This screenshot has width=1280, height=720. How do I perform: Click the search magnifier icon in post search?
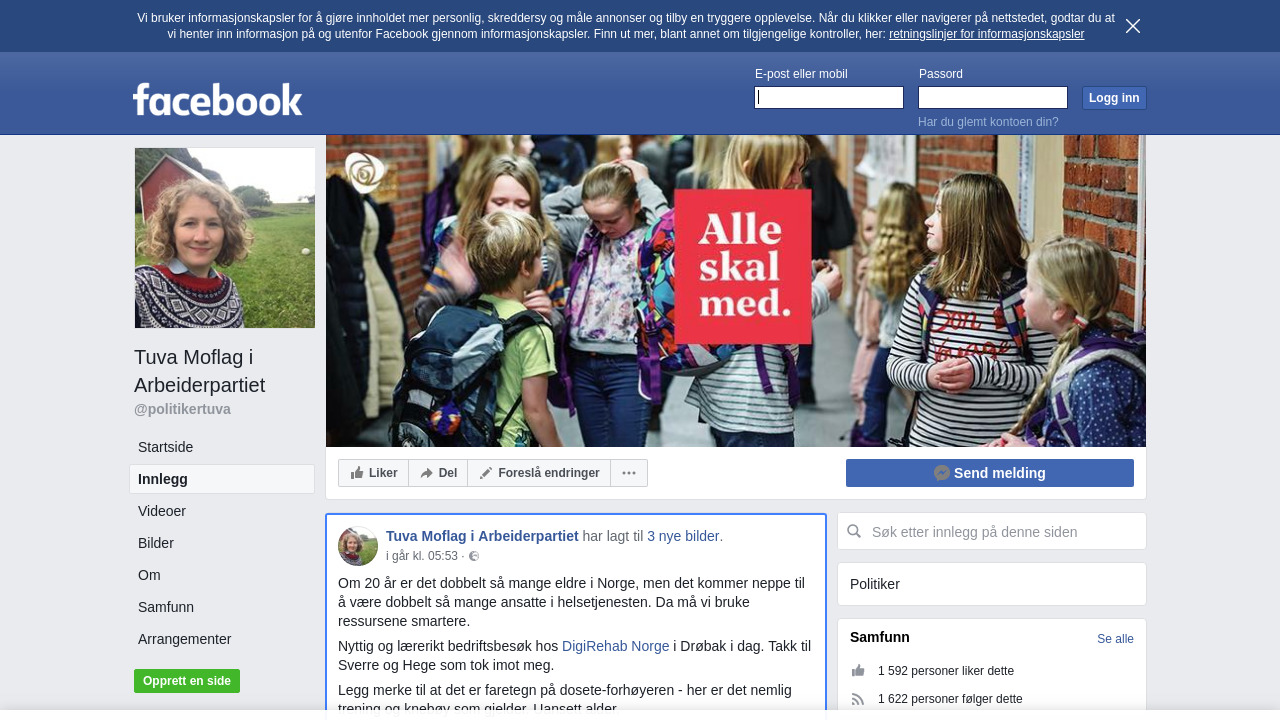(x=854, y=532)
